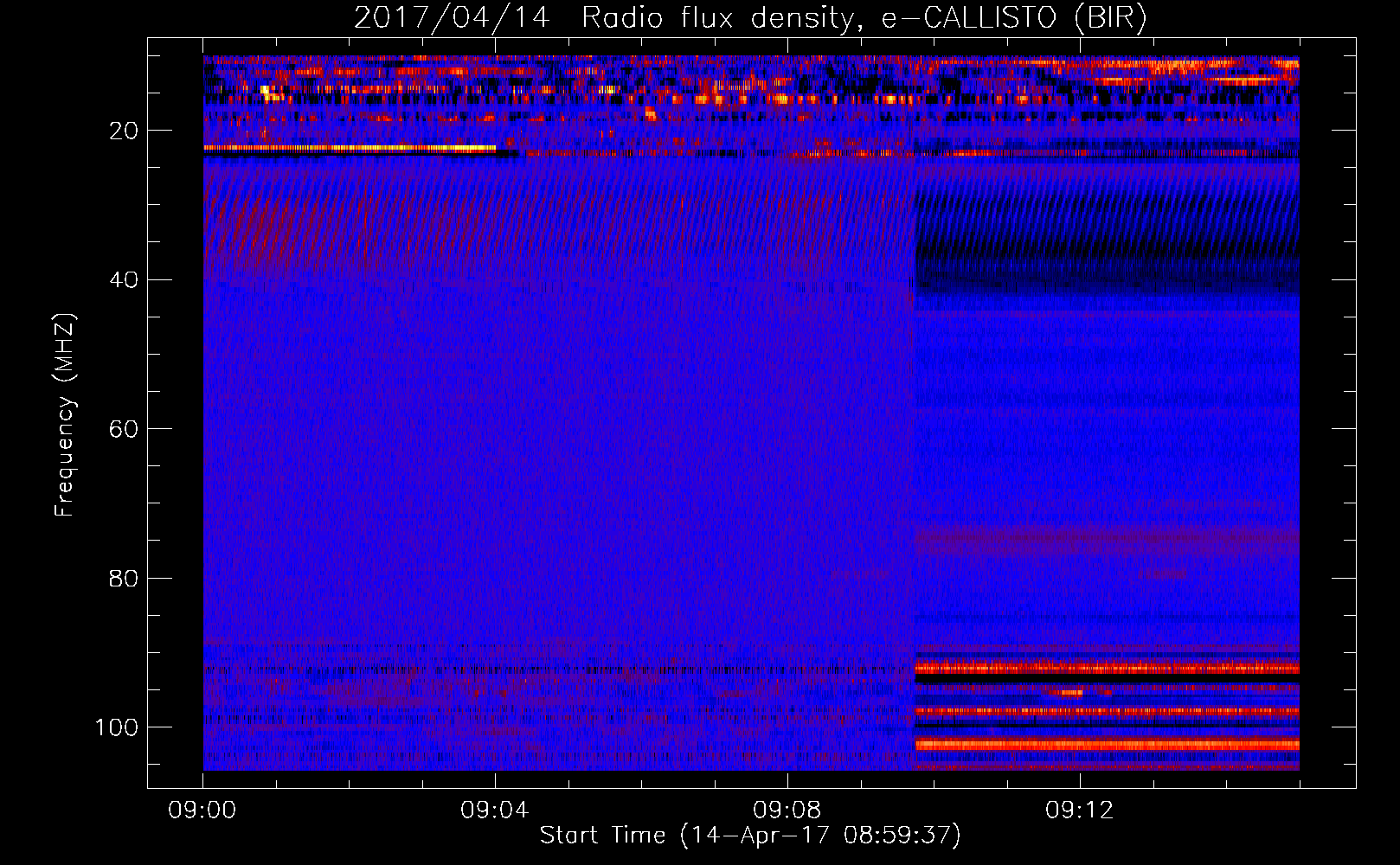Click the '09:08' time tick label

tap(787, 810)
